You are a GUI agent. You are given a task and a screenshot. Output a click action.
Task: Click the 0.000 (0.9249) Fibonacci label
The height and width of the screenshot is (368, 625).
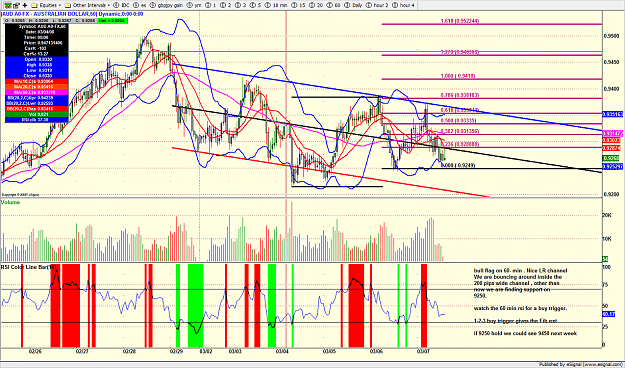[457, 165]
